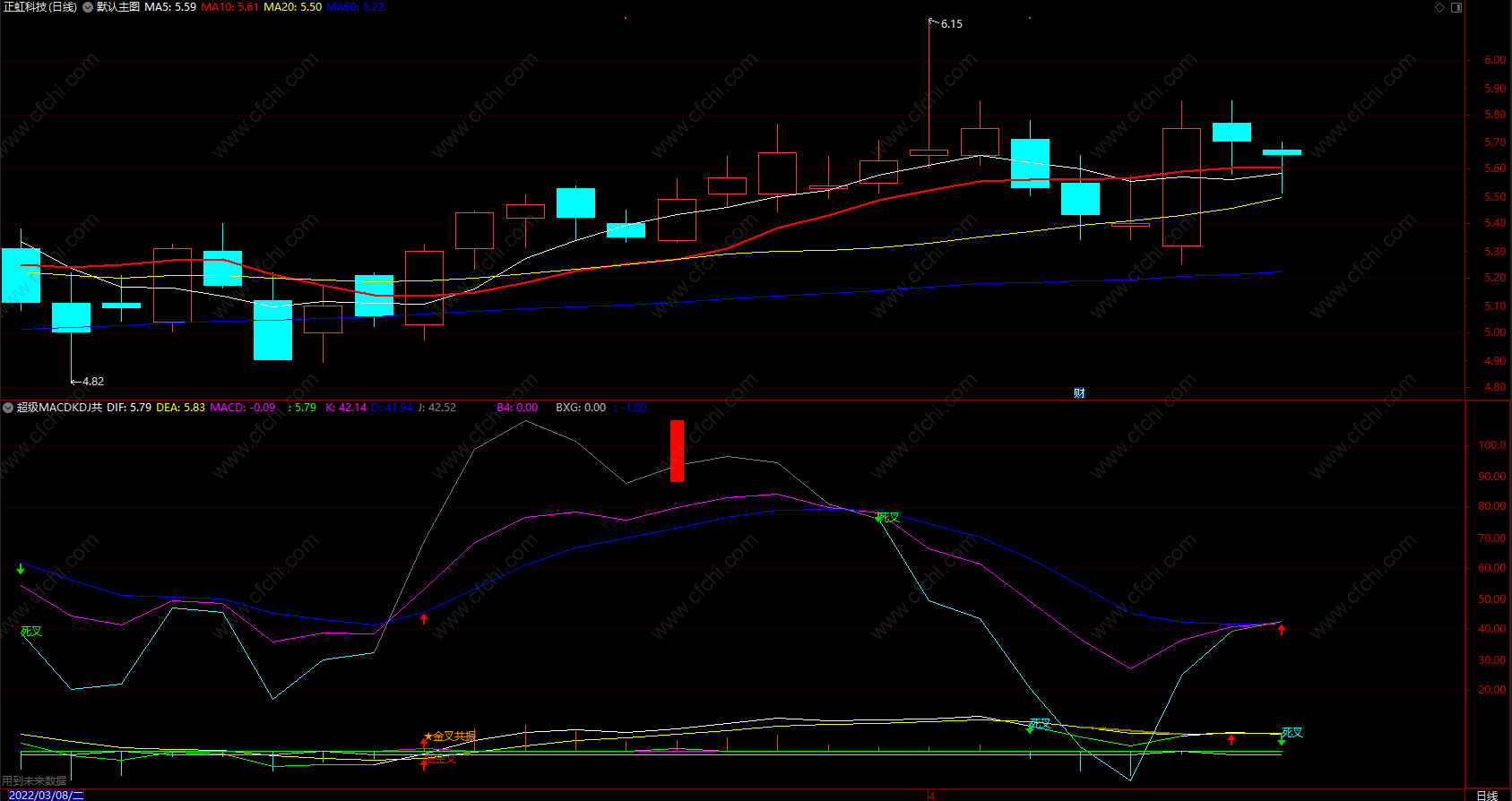The height and width of the screenshot is (801, 1512).
Task: Click the MA60: 5.22 value
Action: [x=355, y=7]
